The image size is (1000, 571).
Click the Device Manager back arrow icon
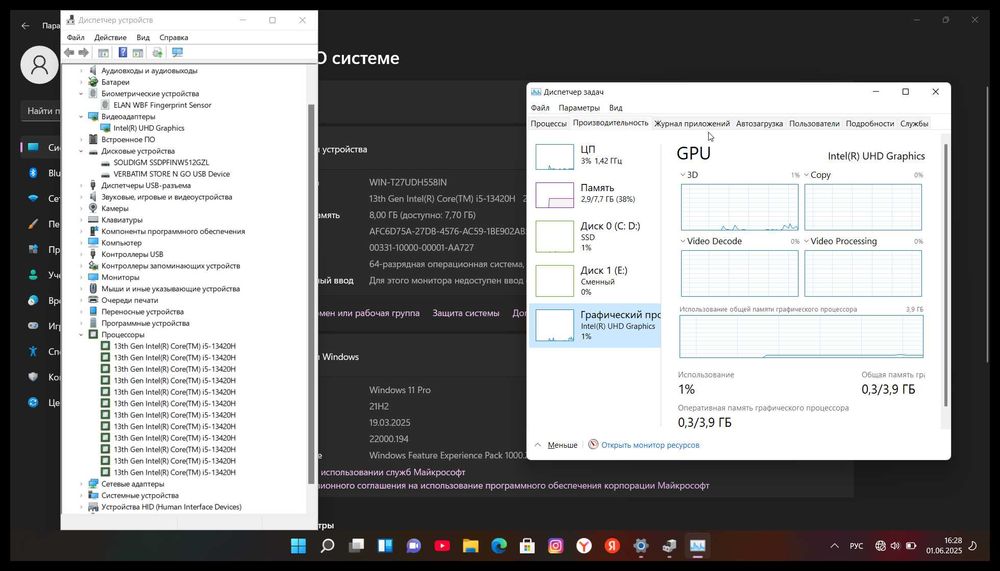(69, 52)
